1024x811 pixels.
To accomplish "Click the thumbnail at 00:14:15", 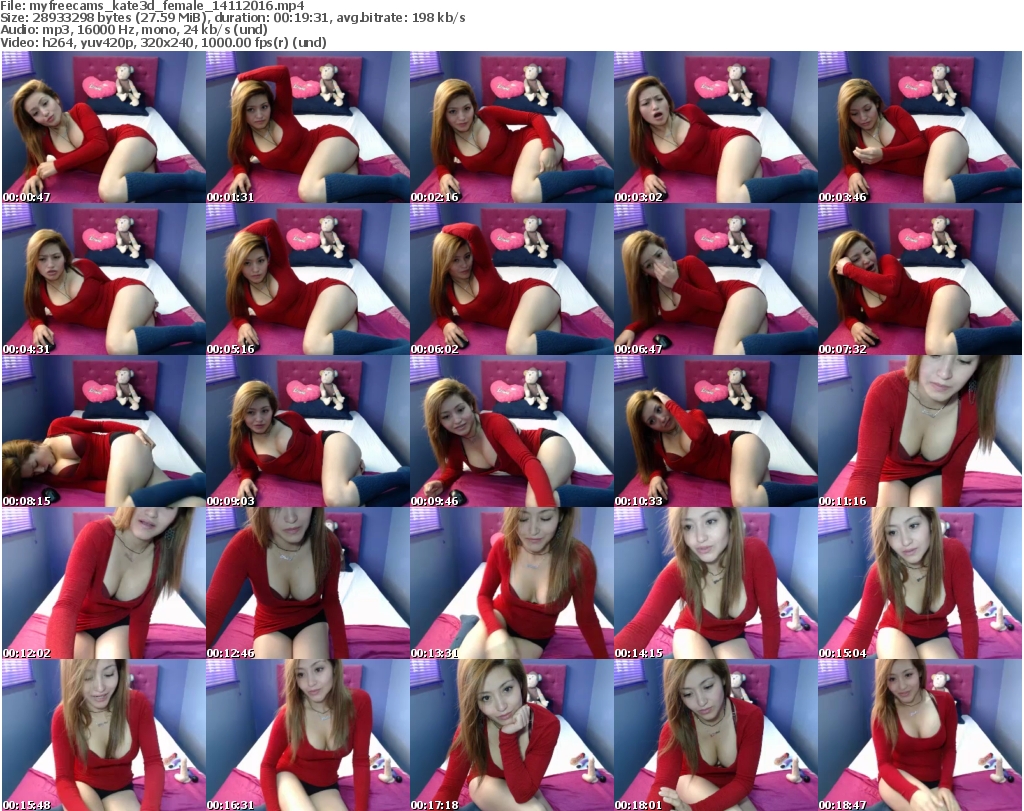I will (x=715, y=583).
